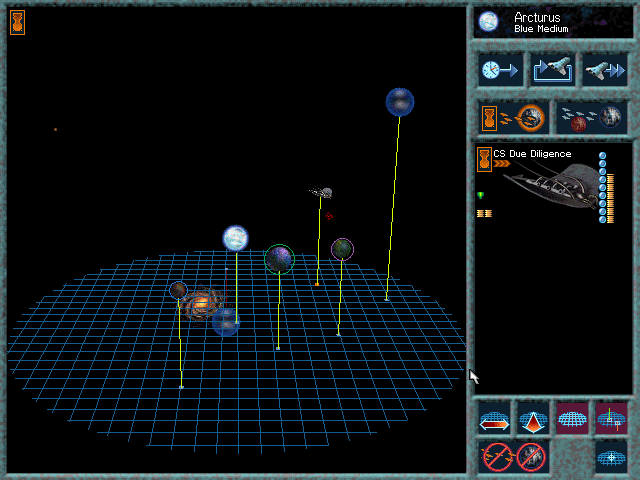The image size is (640, 480).
Task: Toggle the grid display button
Action: click(x=572, y=419)
